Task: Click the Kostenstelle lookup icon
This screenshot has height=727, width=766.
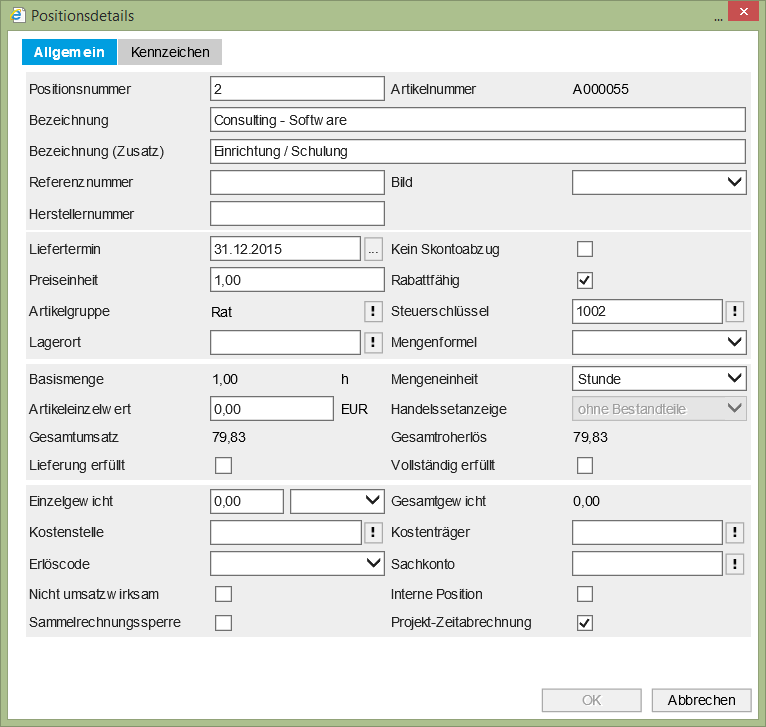Action: [x=374, y=533]
